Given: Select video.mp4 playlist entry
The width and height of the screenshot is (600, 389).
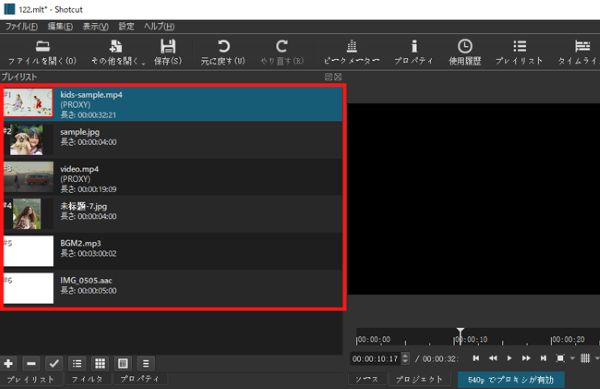Looking at the screenshot, I should (173, 177).
